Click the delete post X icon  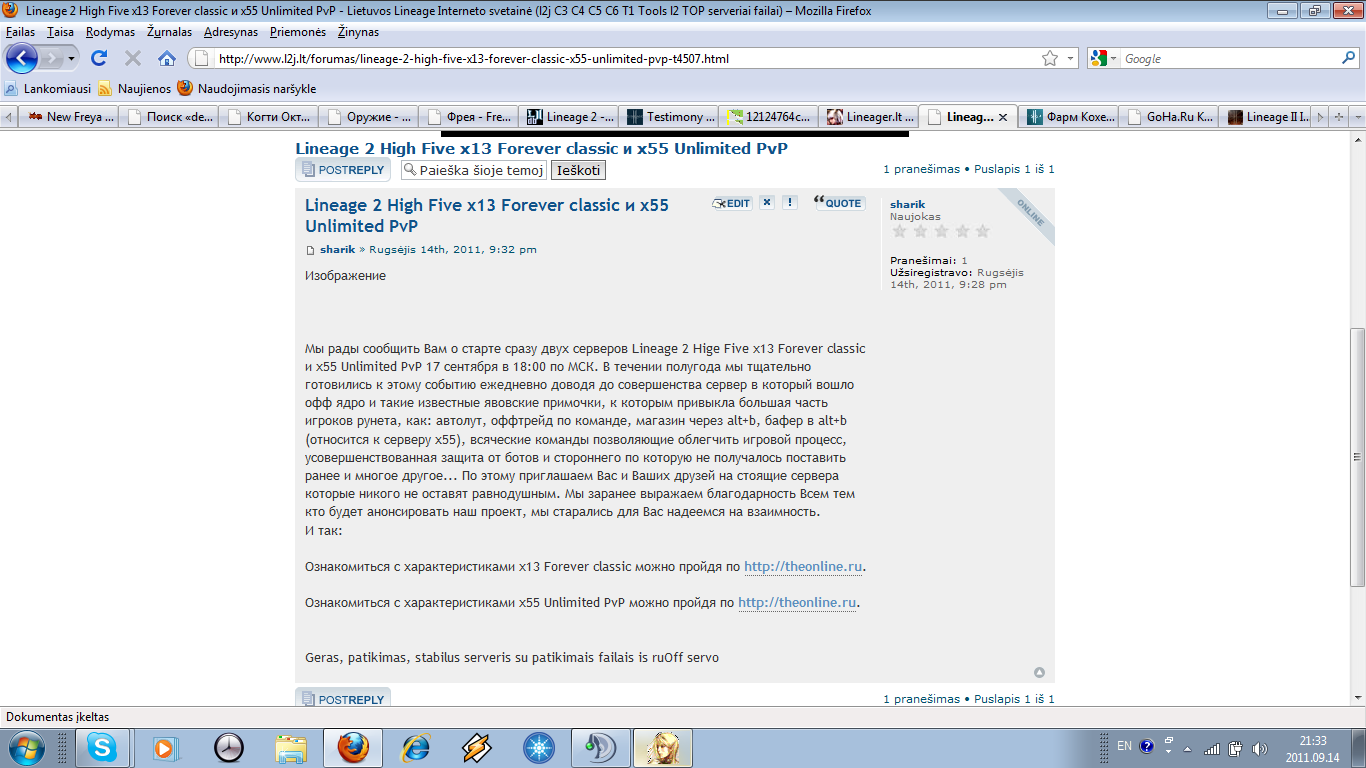pyautogui.click(x=767, y=202)
